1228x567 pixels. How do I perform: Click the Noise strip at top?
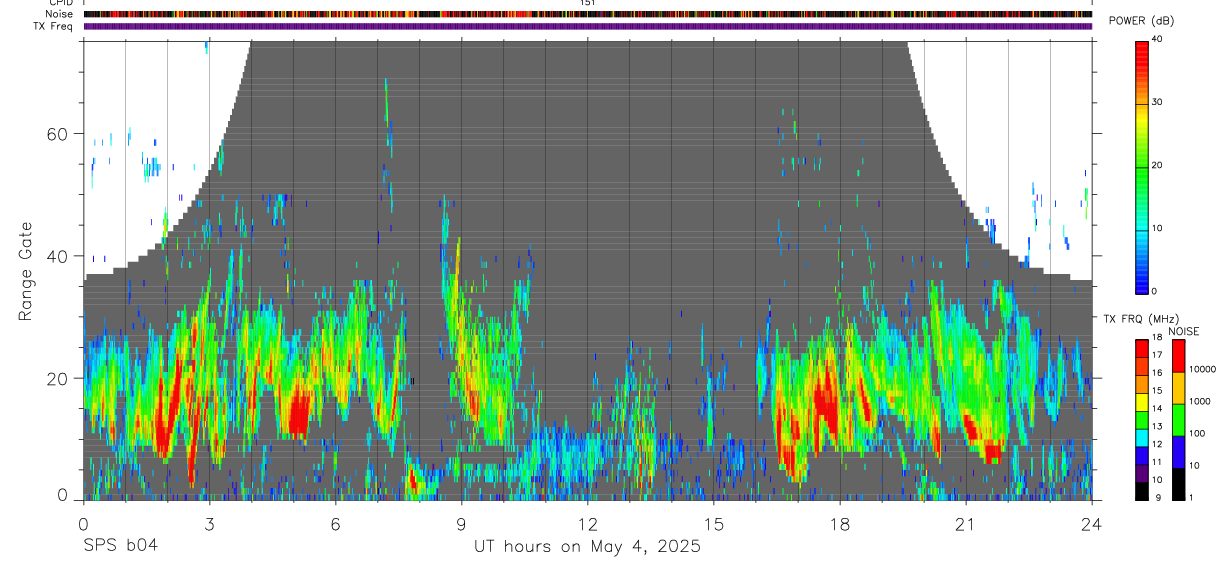pos(587,14)
